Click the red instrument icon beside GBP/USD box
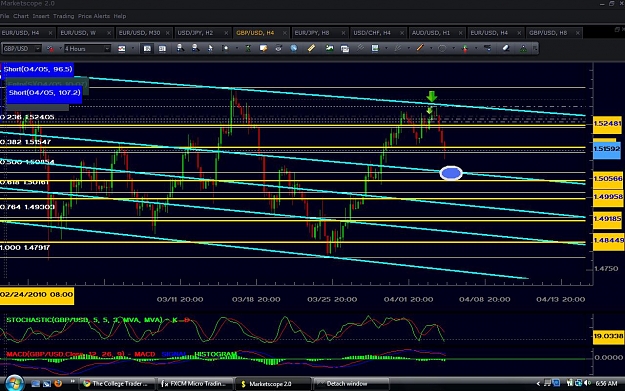 tap(50, 49)
